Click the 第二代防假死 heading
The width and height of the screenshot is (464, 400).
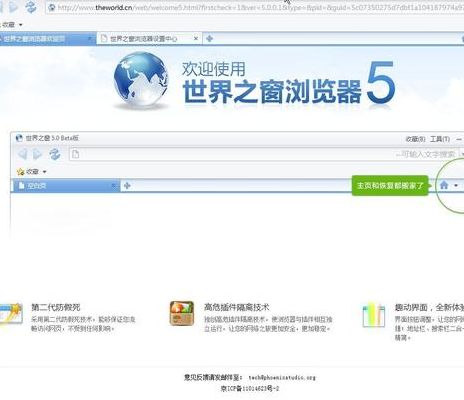(x=56, y=307)
